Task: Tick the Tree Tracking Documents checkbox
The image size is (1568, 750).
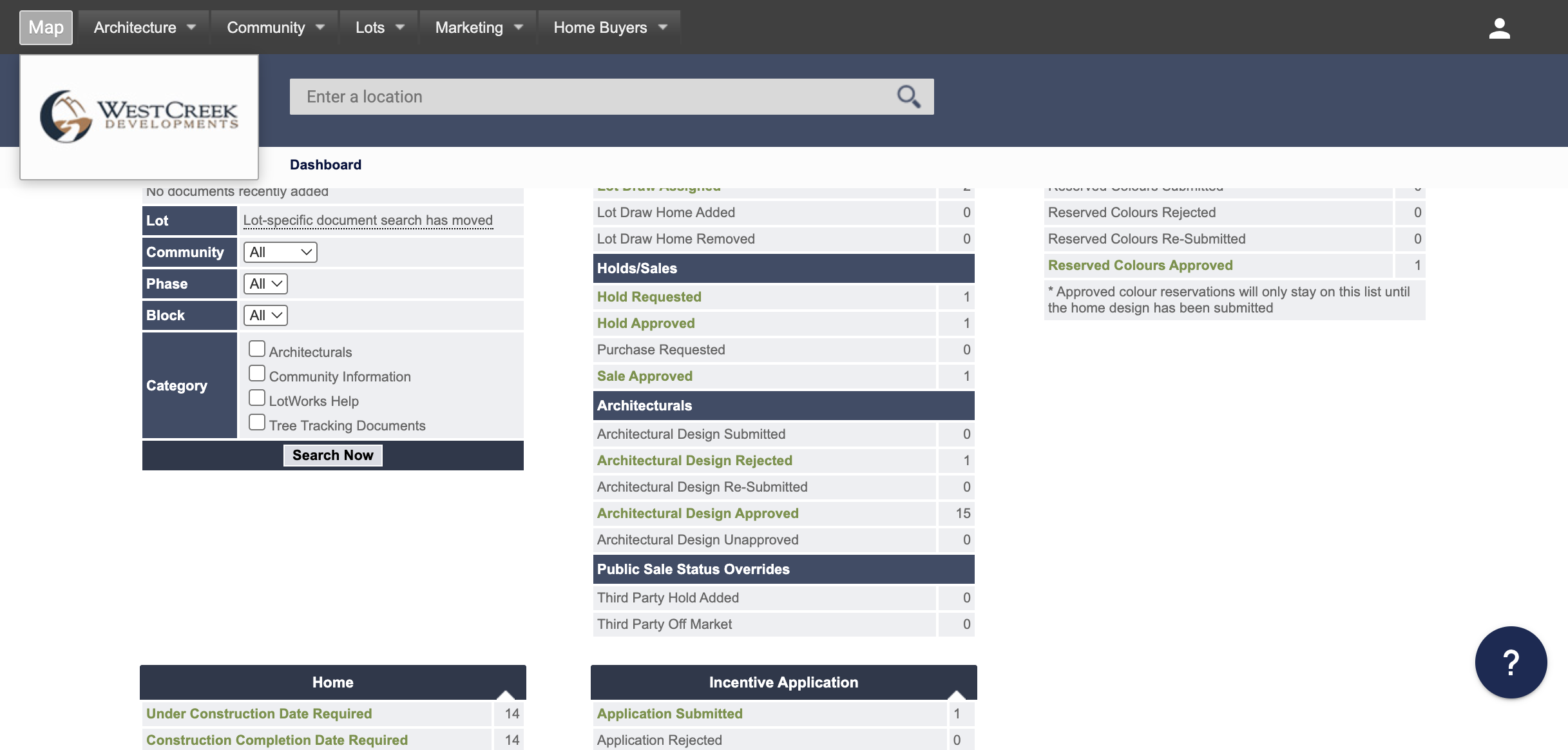Action: click(257, 423)
